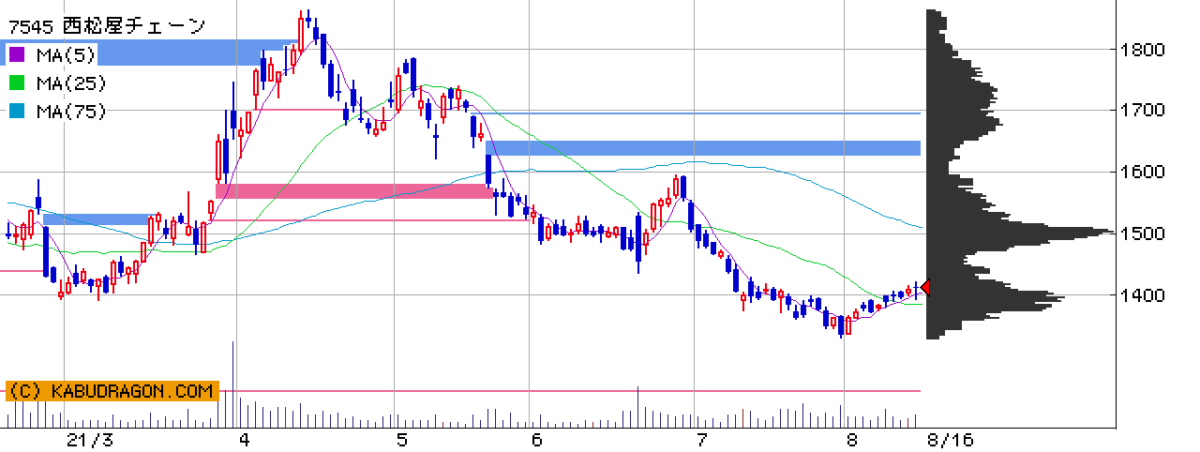Click the MA(75) legend label
This screenshot has width=1200, height=452.
tap(70, 111)
